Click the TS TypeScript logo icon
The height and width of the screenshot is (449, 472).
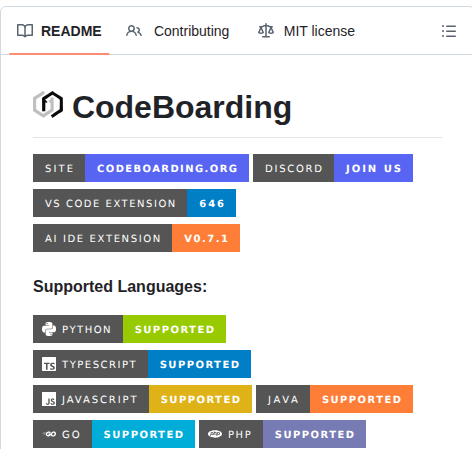49,364
